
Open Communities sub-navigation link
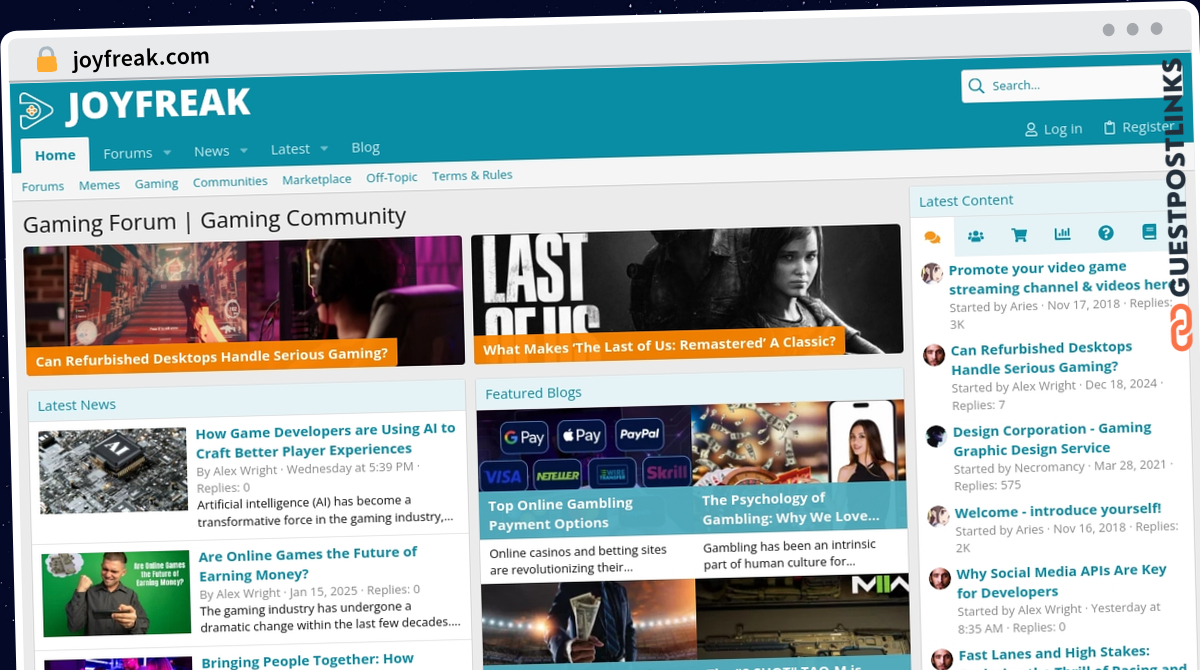230,182
